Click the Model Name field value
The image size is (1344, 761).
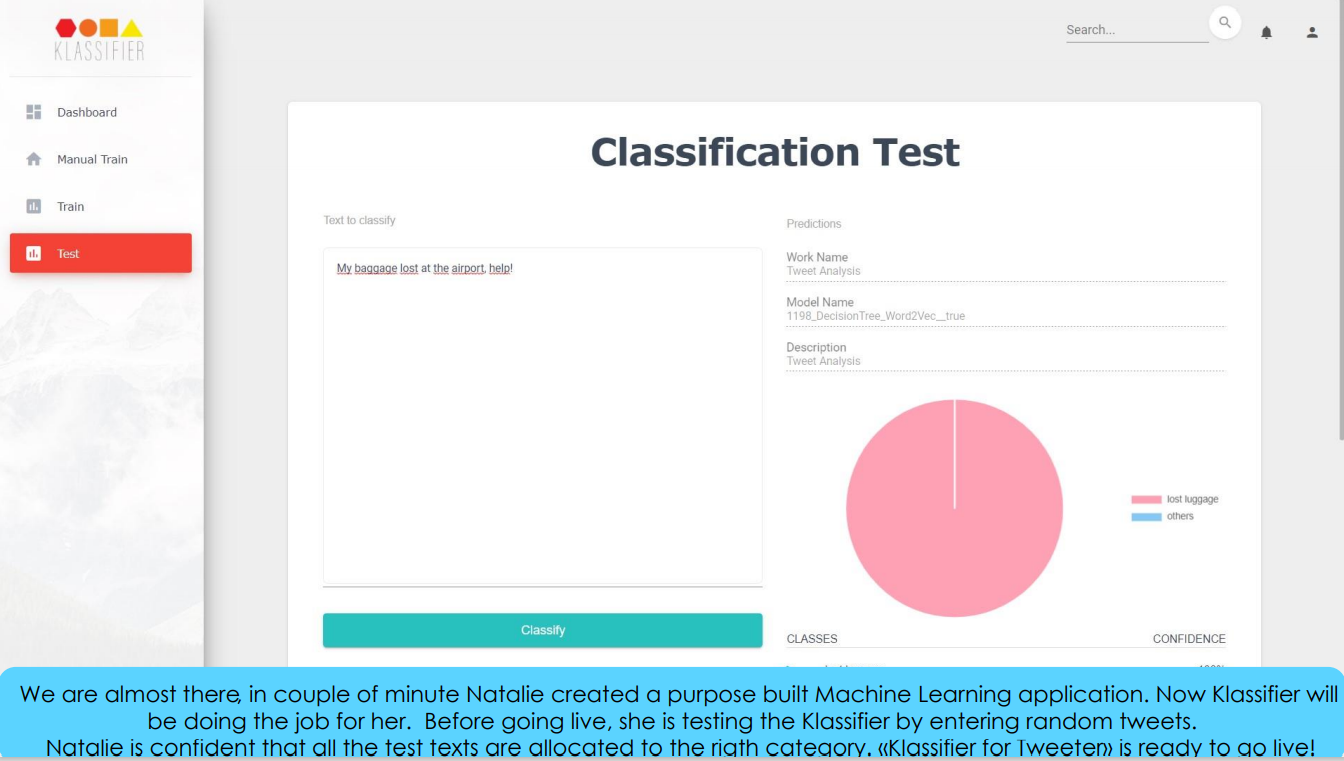[876, 316]
